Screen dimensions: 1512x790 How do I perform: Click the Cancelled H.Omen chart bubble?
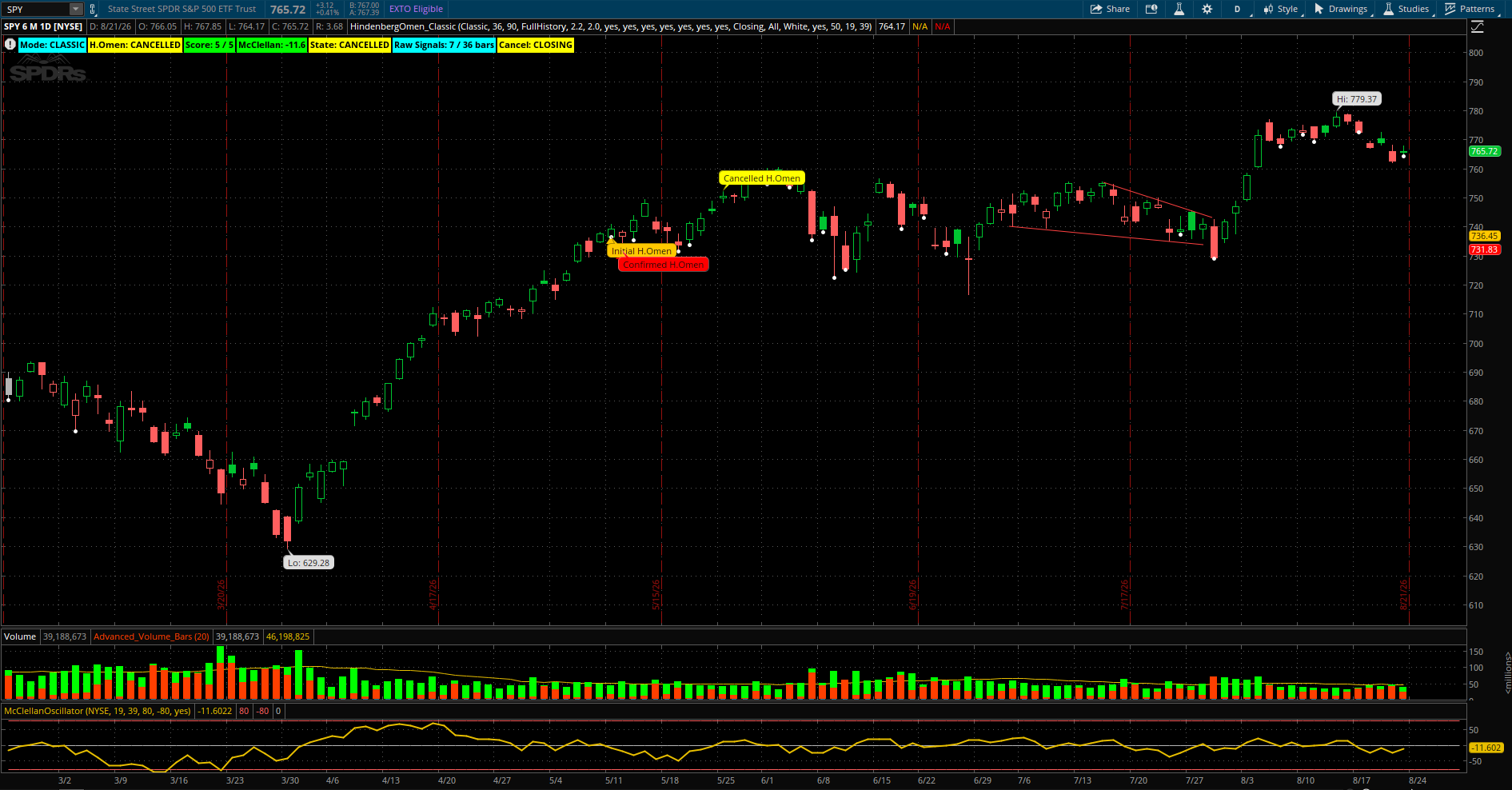pyautogui.click(x=762, y=178)
